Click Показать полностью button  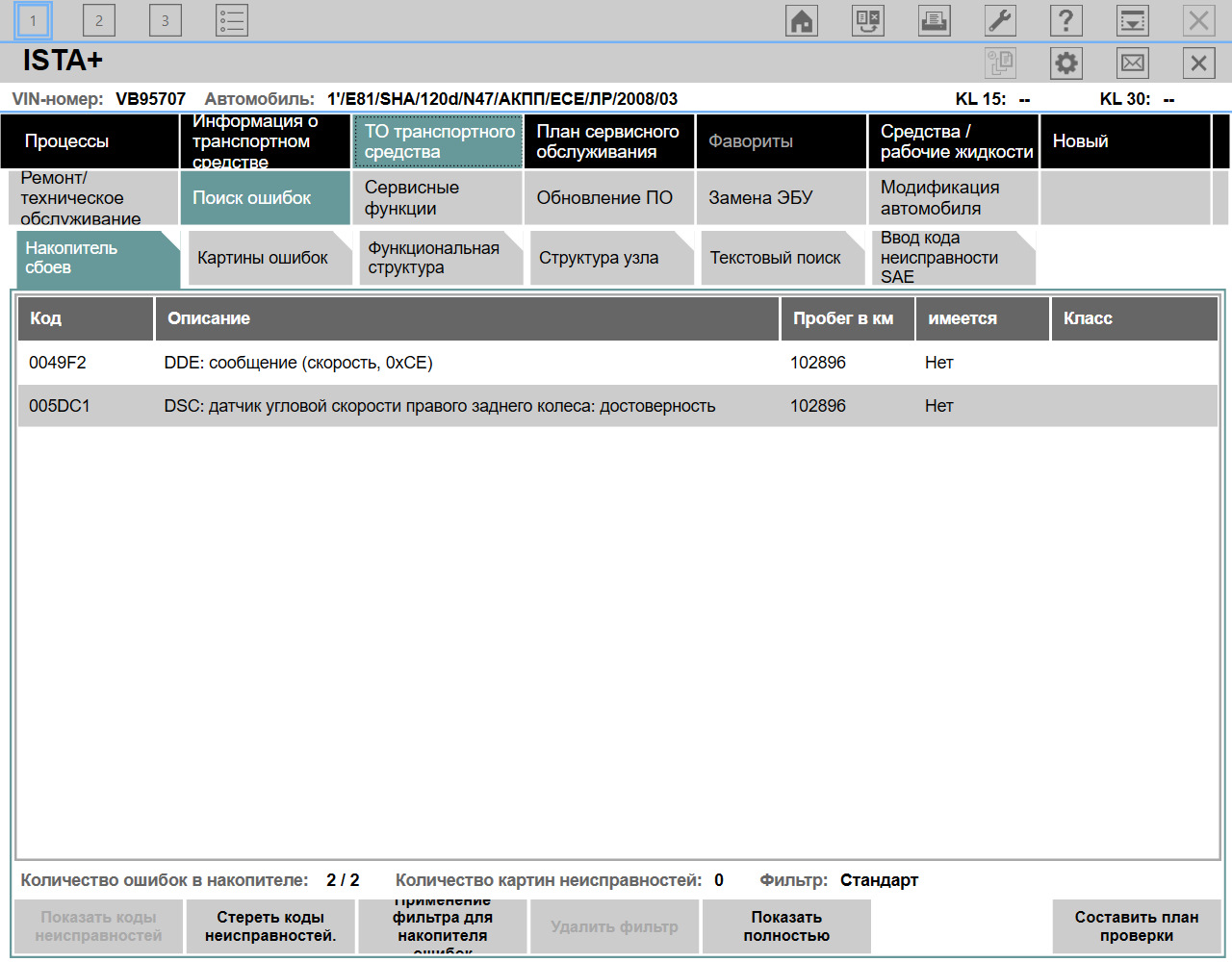[x=786, y=926]
